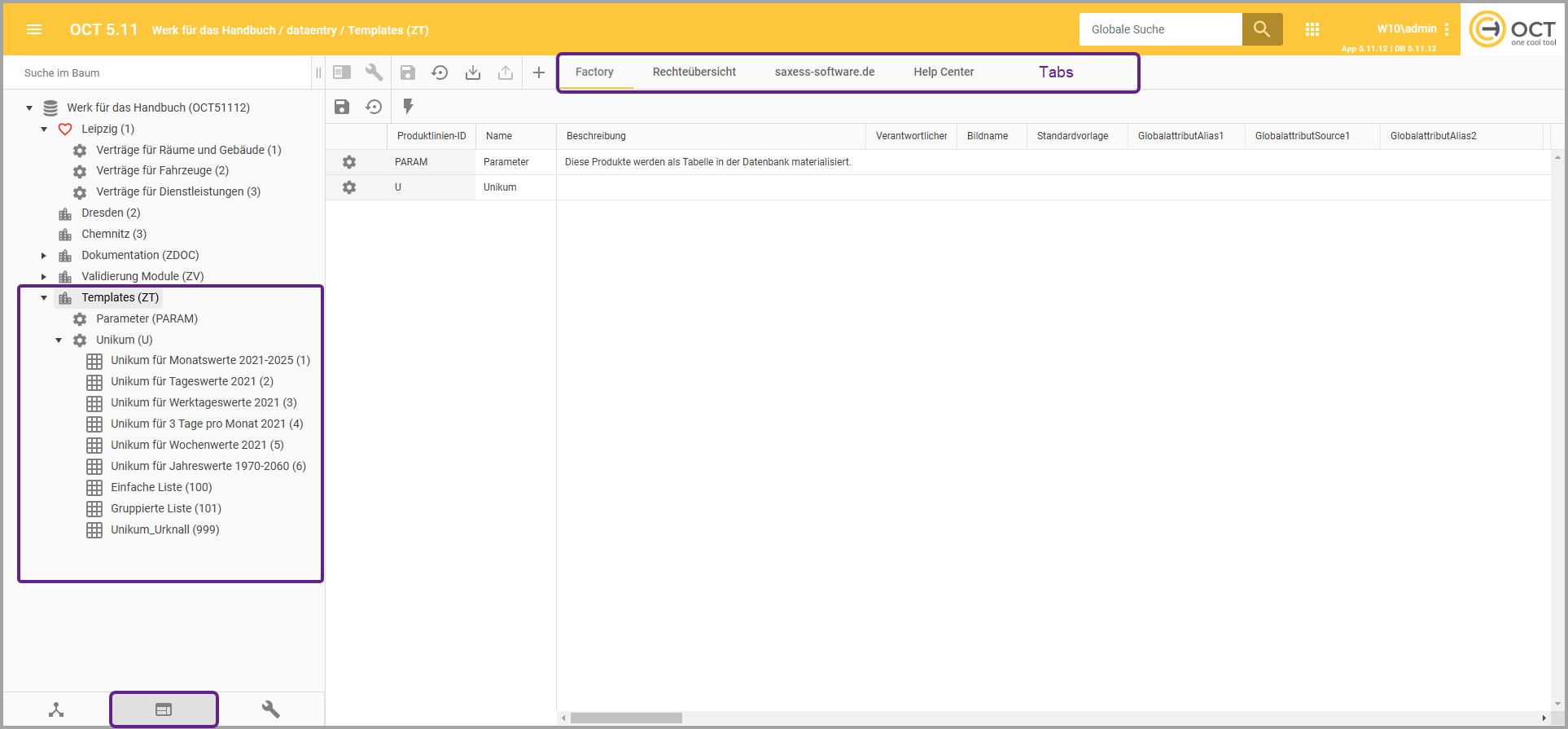Open the hamburger navigation menu
Screen dimensions: 1568x729
(34, 29)
